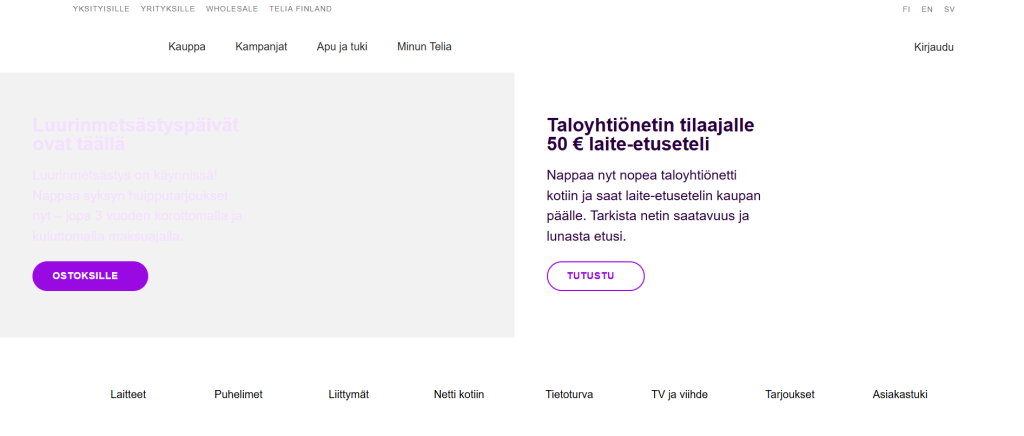
Task: Change language to SV
Action: (949, 9)
